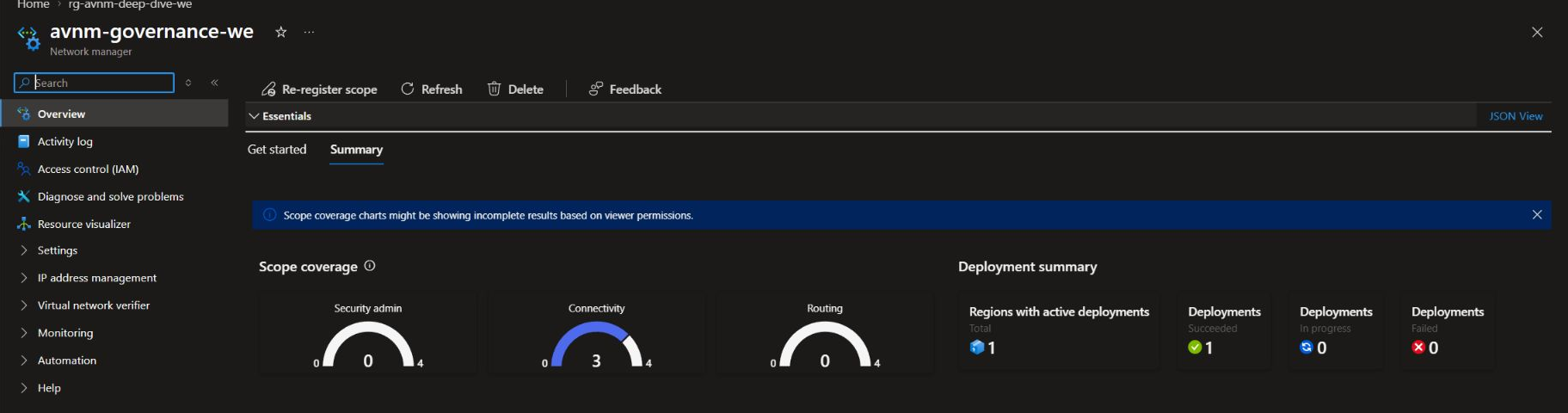Click the Scope coverage heading
The height and width of the screenshot is (413, 1568).
pyautogui.click(x=308, y=267)
